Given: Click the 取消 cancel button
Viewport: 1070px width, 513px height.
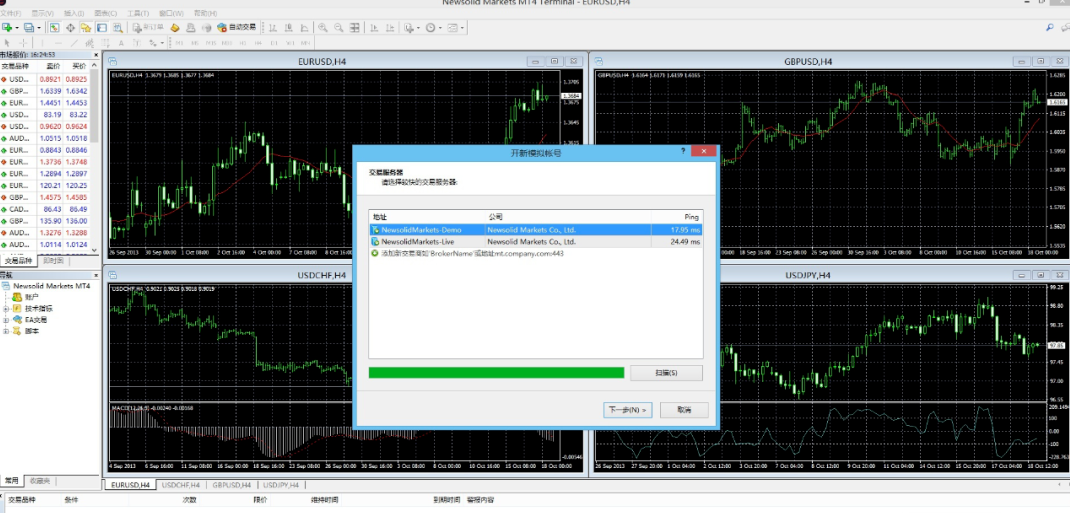Looking at the screenshot, I should [x=684, y=410].
